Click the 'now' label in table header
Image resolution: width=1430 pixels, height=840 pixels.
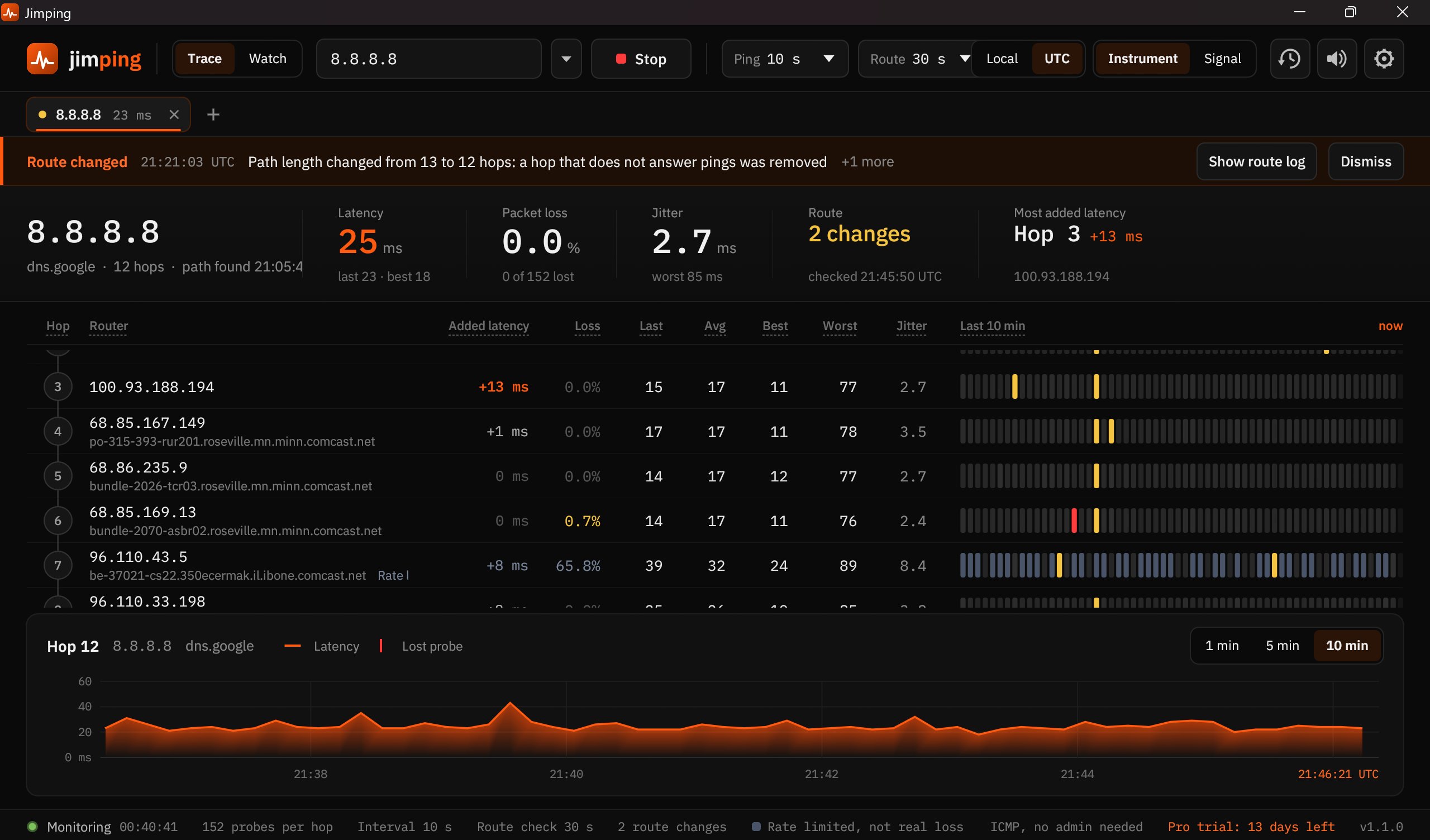1390,326
